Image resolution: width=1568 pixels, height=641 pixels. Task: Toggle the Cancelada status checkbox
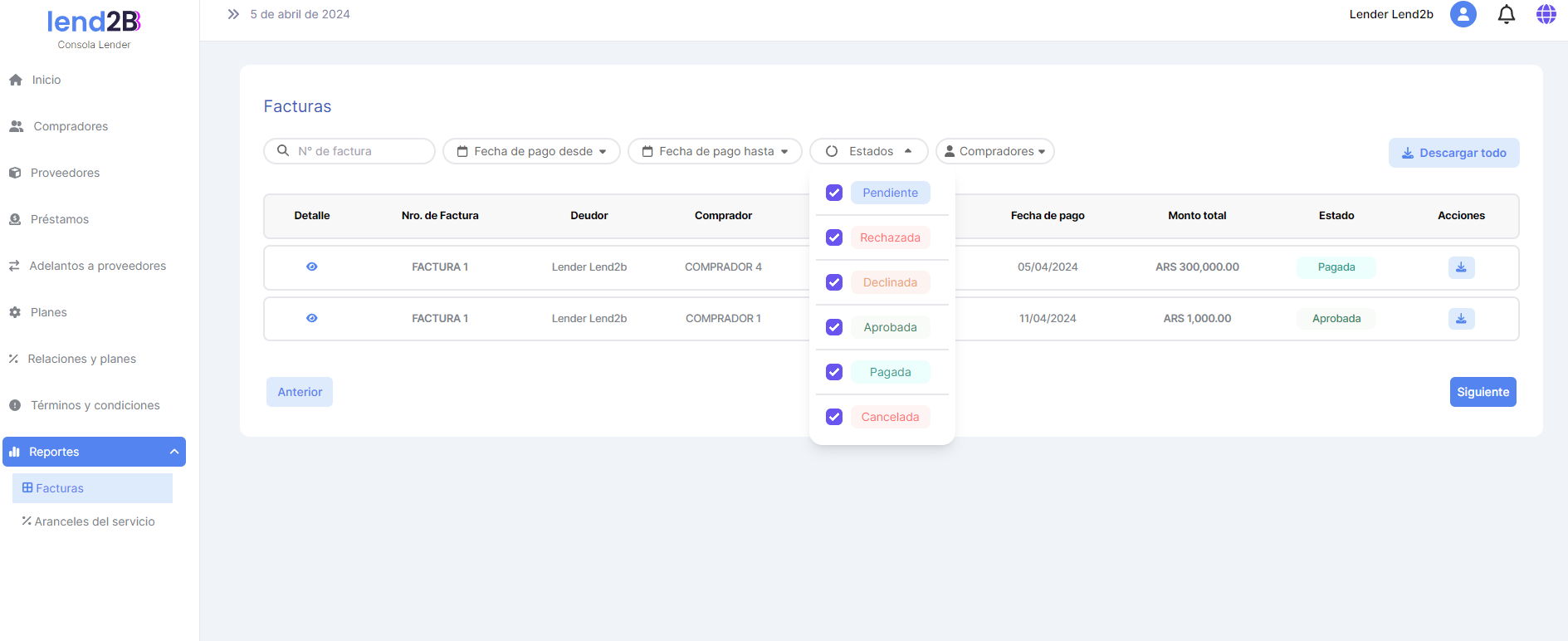pyautogui.click(x=834, y=417)
